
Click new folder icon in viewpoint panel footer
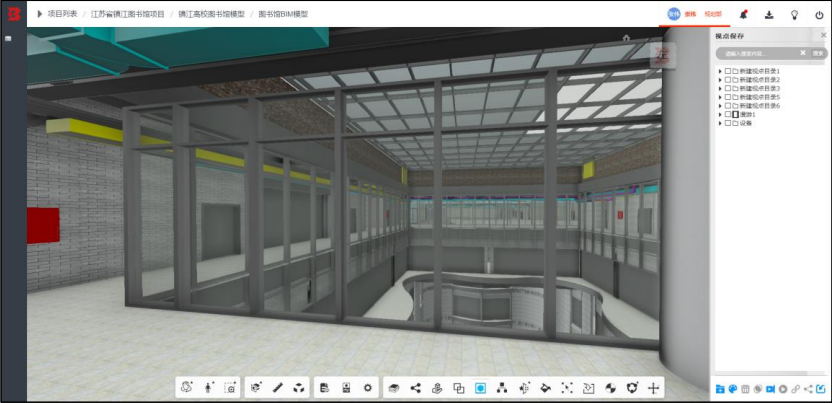click(x=720, y=389)
